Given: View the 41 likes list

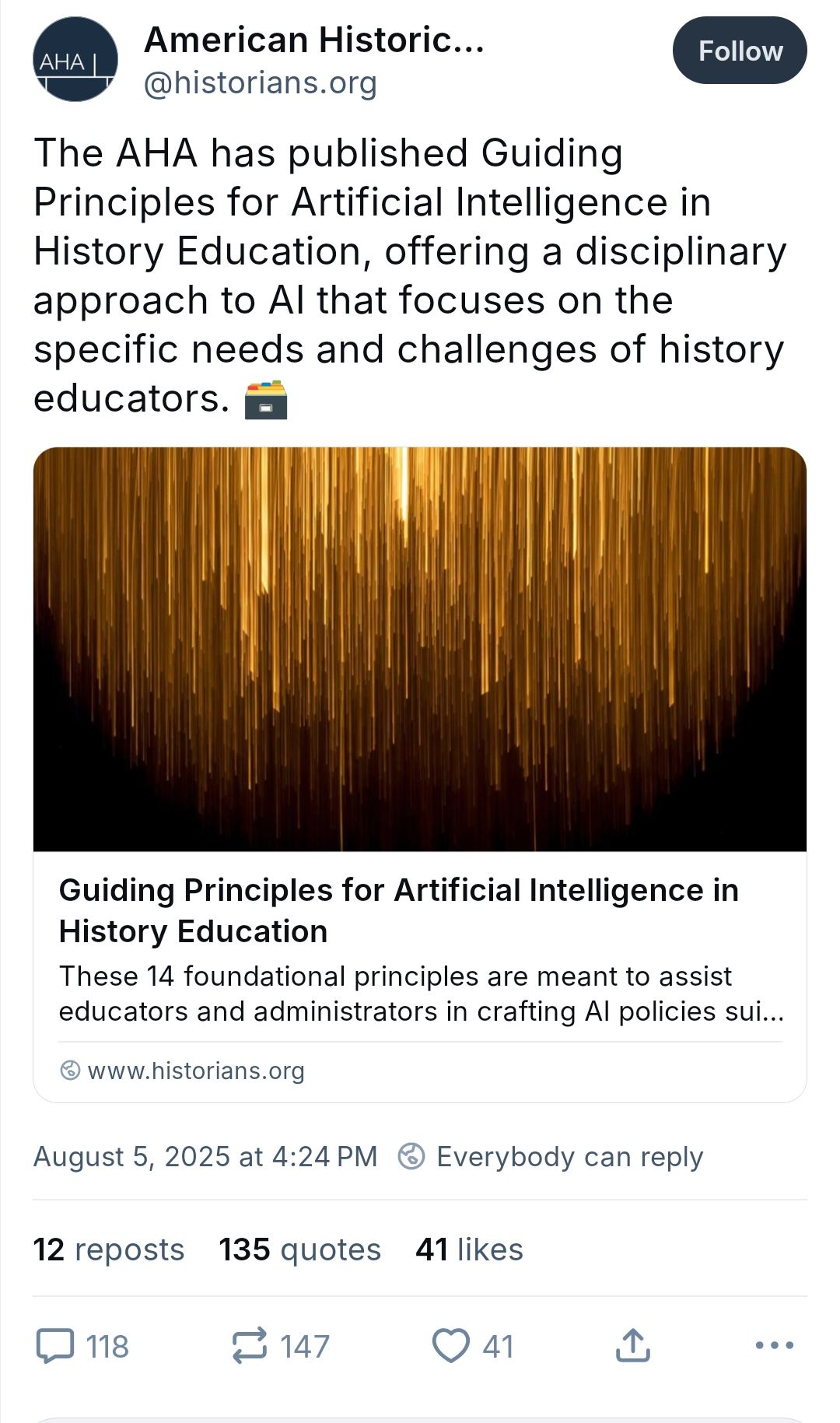Looking at the screenshot, I should tap(469, 1250).
